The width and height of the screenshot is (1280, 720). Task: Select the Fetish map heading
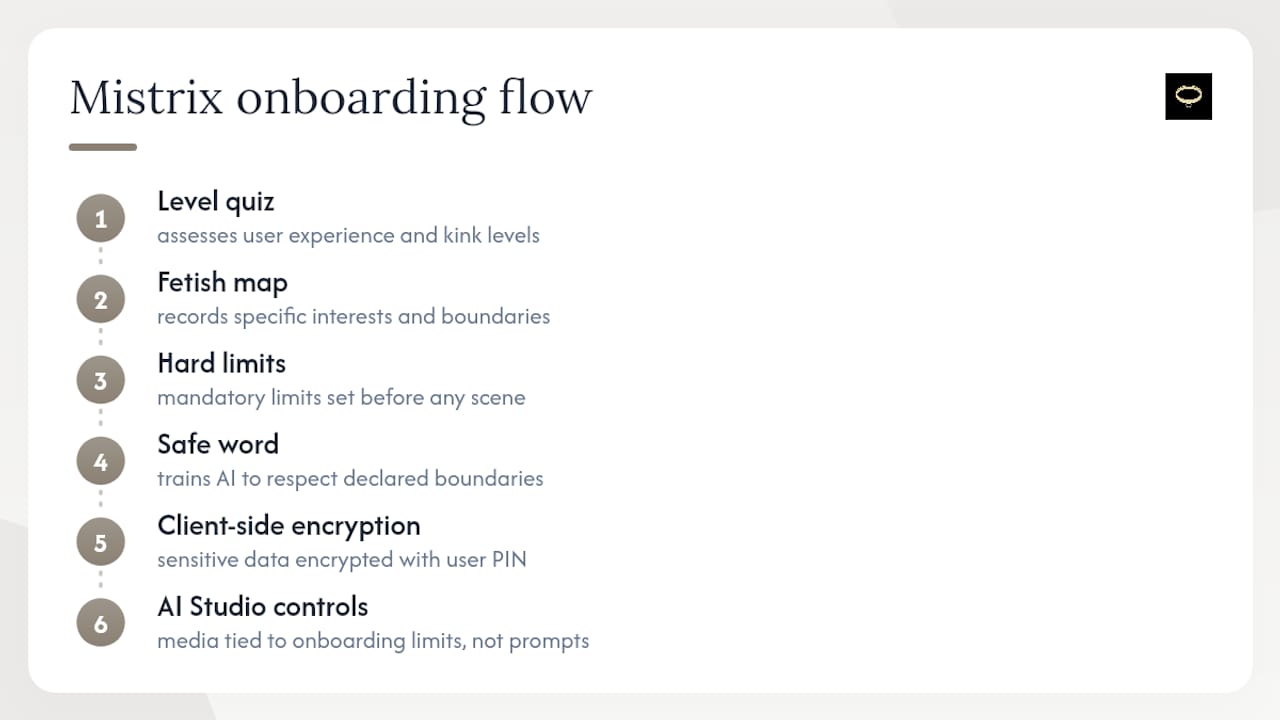click(223, 283)
